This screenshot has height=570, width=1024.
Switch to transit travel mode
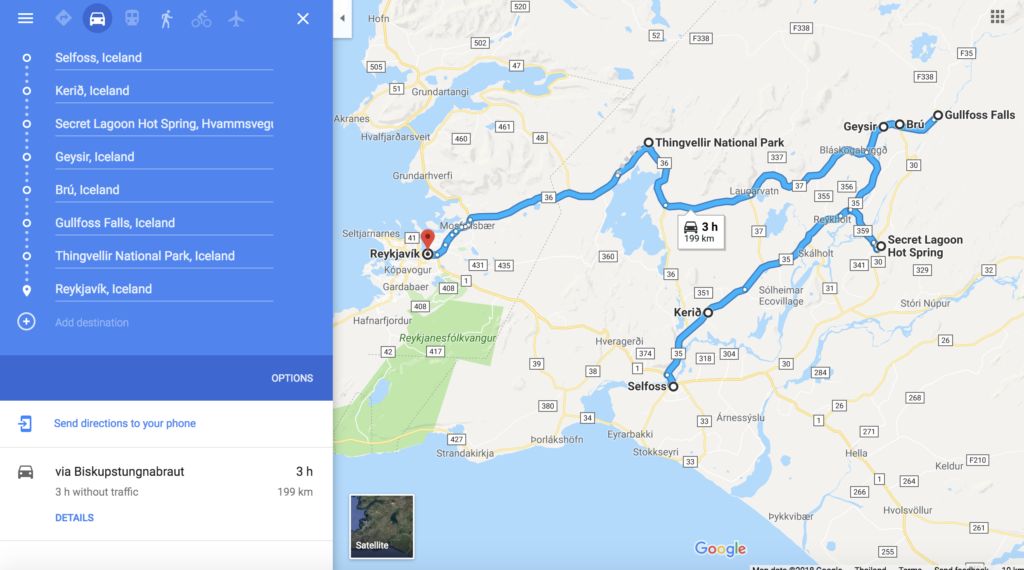tap(132, 18)
